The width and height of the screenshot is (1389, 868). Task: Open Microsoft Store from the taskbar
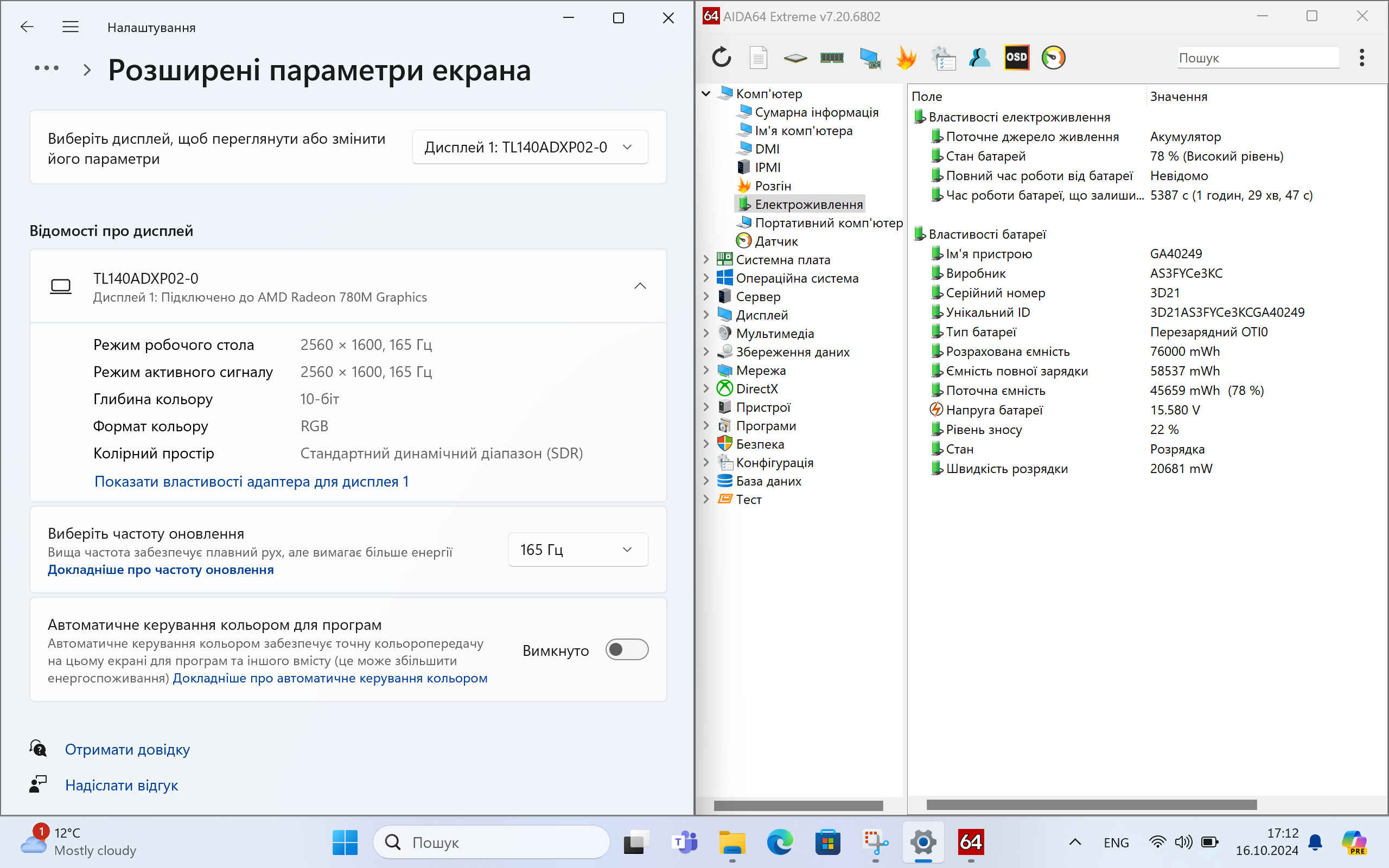[x=827, y=842]
